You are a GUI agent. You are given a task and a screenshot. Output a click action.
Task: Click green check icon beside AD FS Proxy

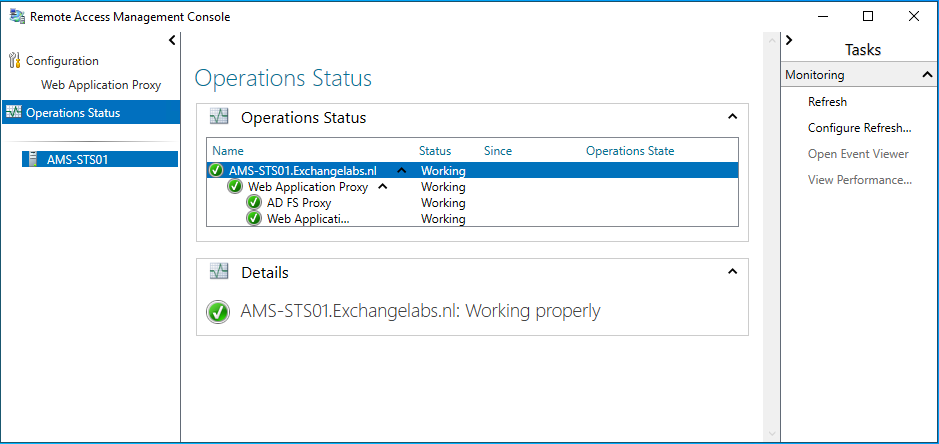(x=254, y=203)
